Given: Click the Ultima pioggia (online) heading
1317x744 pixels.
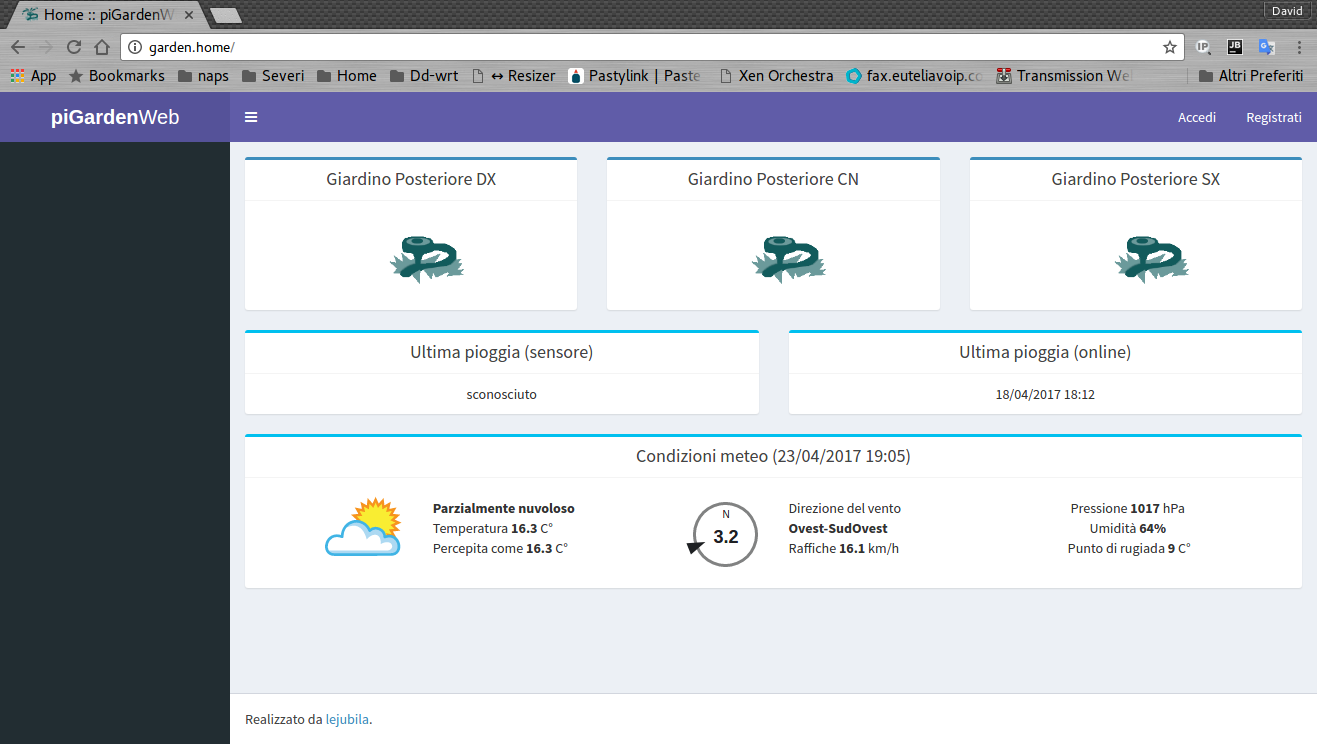Looking at the screenshot, I should coord(1045,352).
